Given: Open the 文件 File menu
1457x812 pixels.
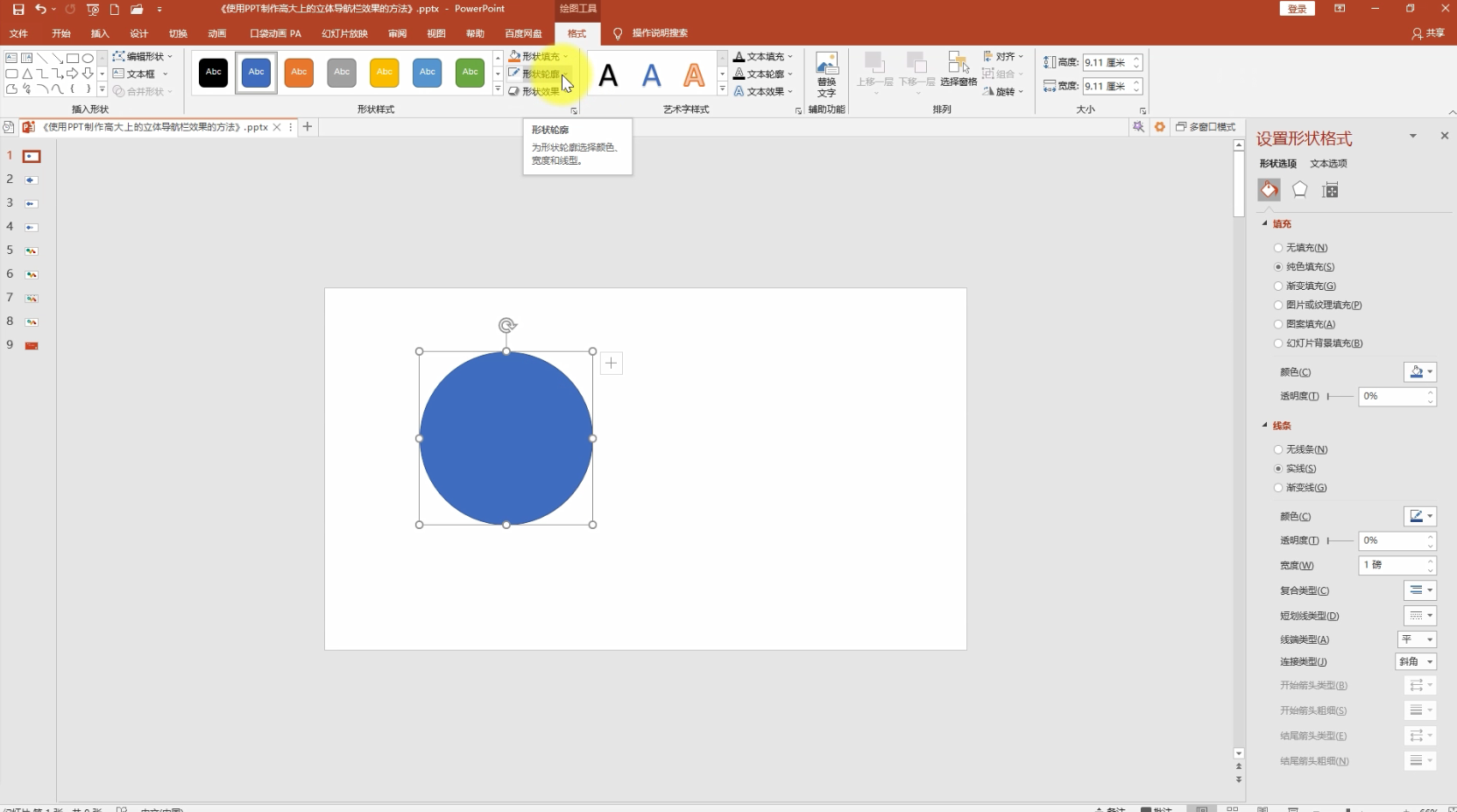Looking at the screenshot, I should 18,33.
